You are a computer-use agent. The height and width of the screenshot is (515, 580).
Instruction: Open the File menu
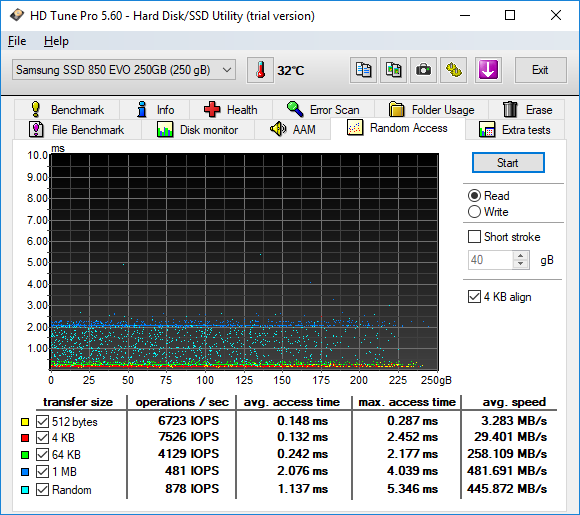[17, 41]
